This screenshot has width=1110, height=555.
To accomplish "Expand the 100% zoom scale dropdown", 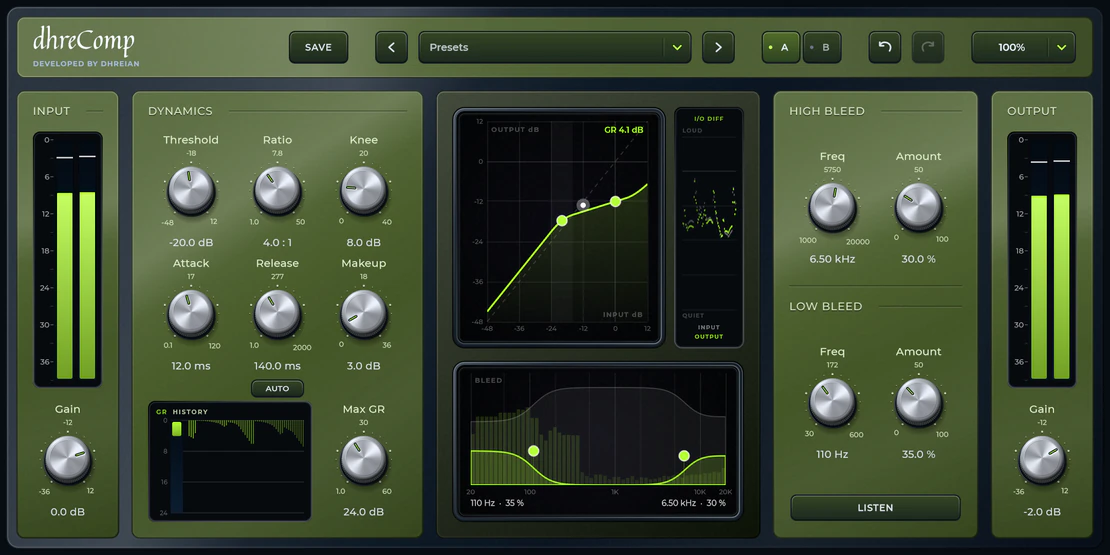I will point(1023,47).
